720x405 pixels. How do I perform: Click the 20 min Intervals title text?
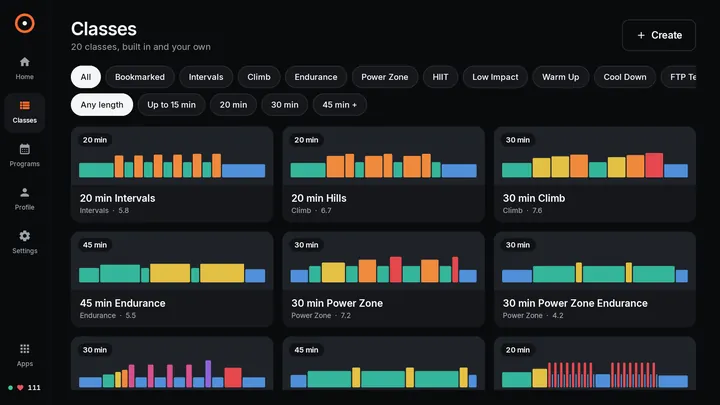coord(118,198)
